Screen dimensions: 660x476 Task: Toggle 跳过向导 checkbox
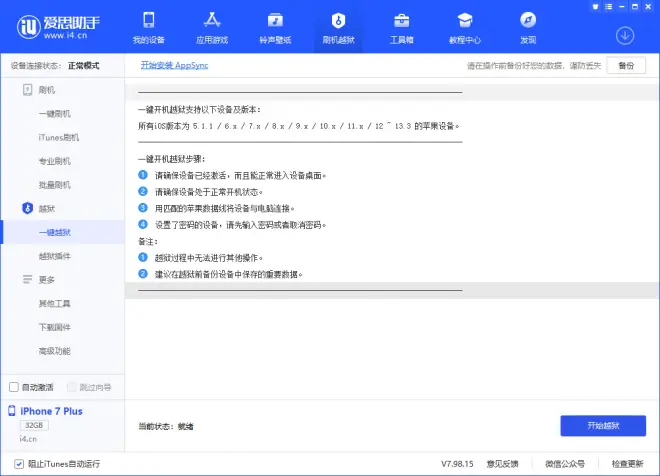click(x=72, y=387)
